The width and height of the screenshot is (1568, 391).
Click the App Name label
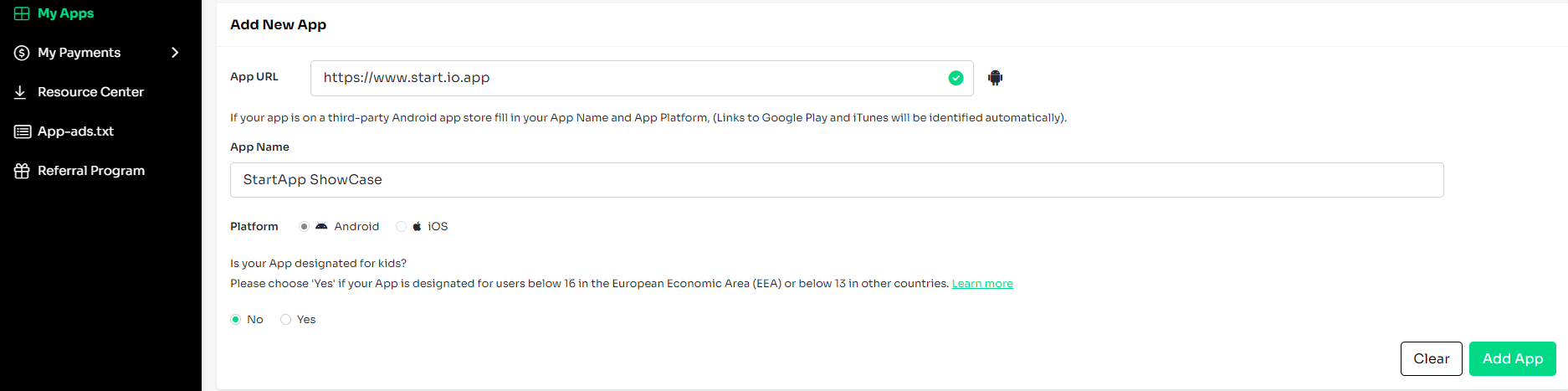(259, 147)
